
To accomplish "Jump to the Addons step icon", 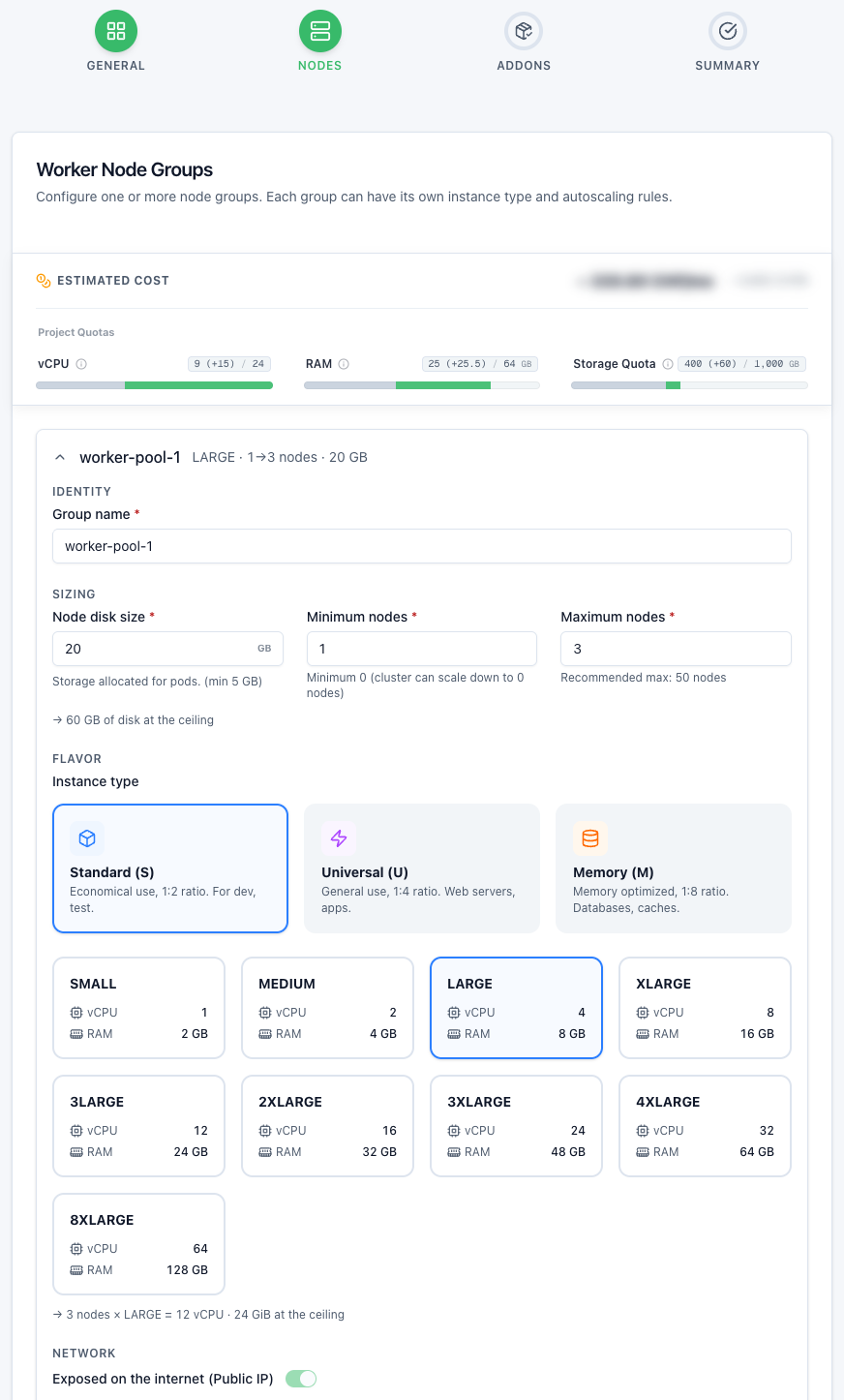I will [x=524, y=31].
